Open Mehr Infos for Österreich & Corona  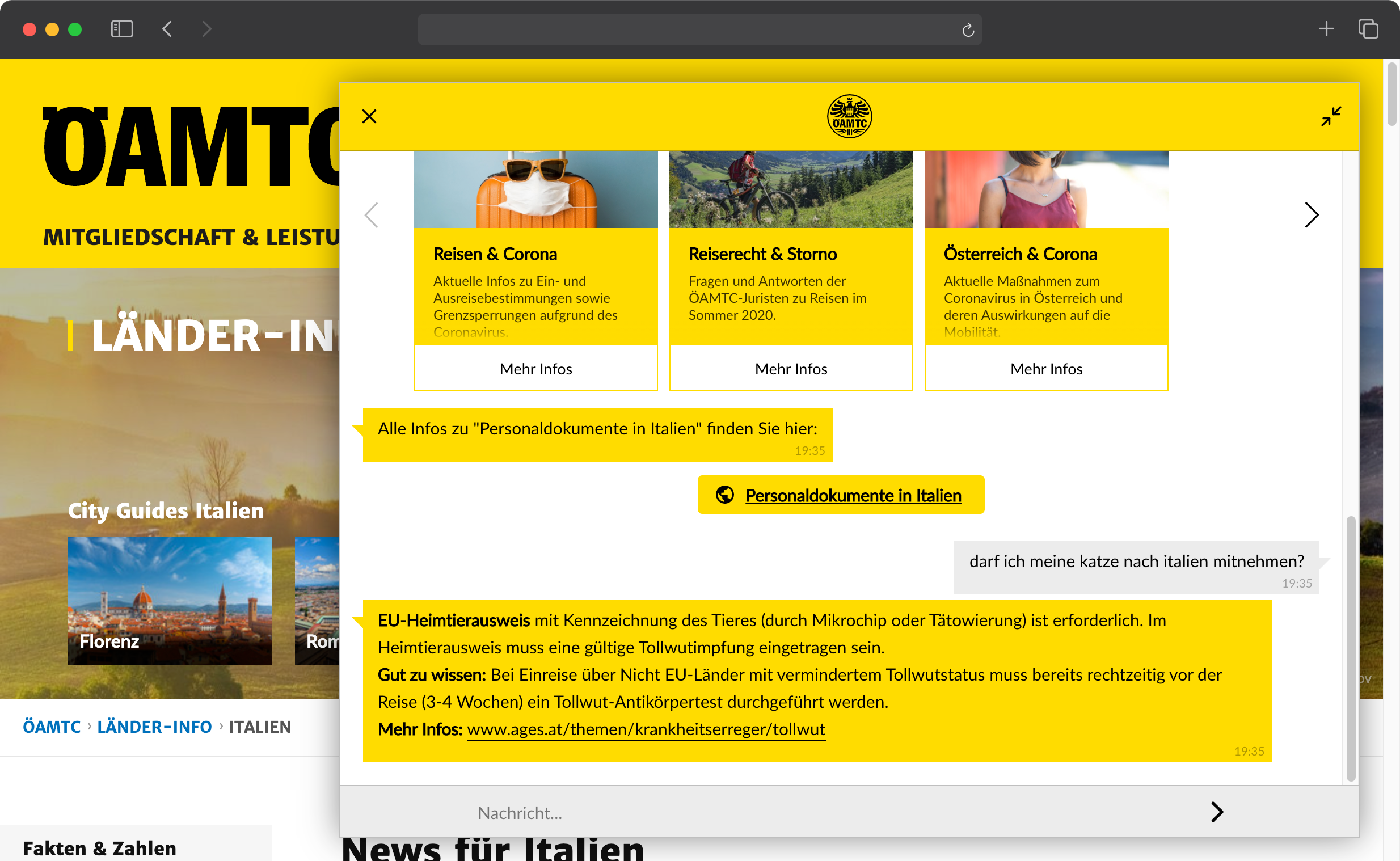point(1046,369)
